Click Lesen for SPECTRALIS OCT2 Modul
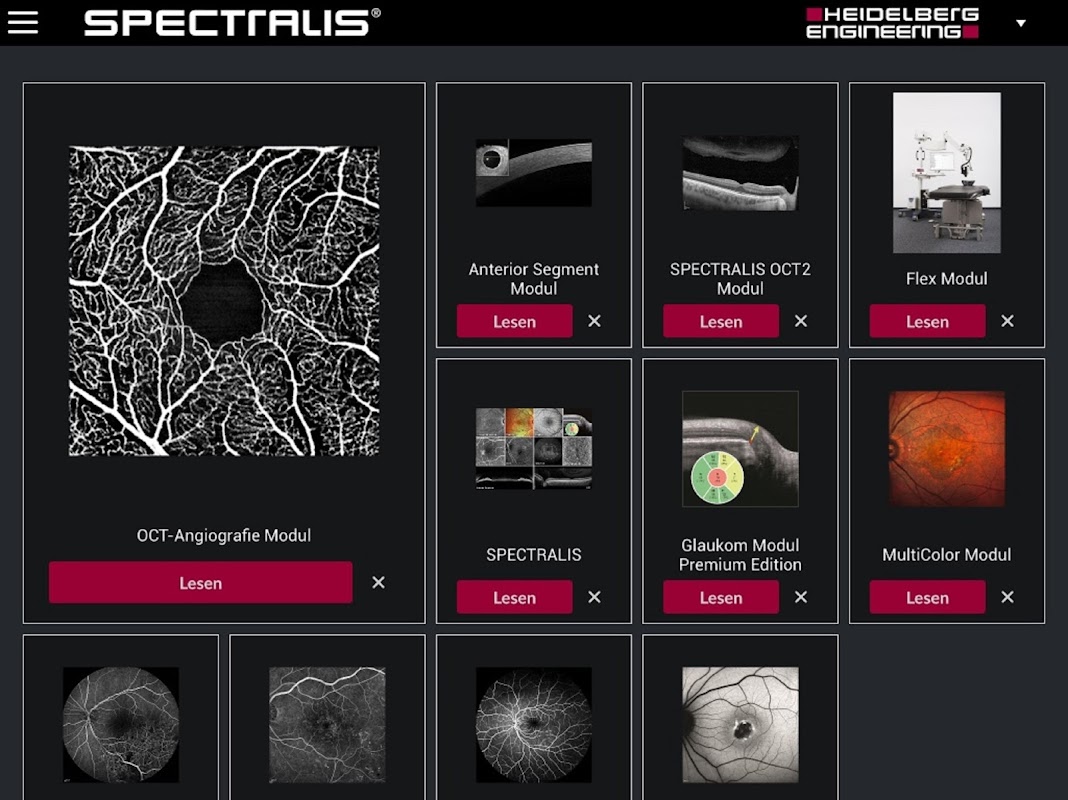 coord(721,321)
